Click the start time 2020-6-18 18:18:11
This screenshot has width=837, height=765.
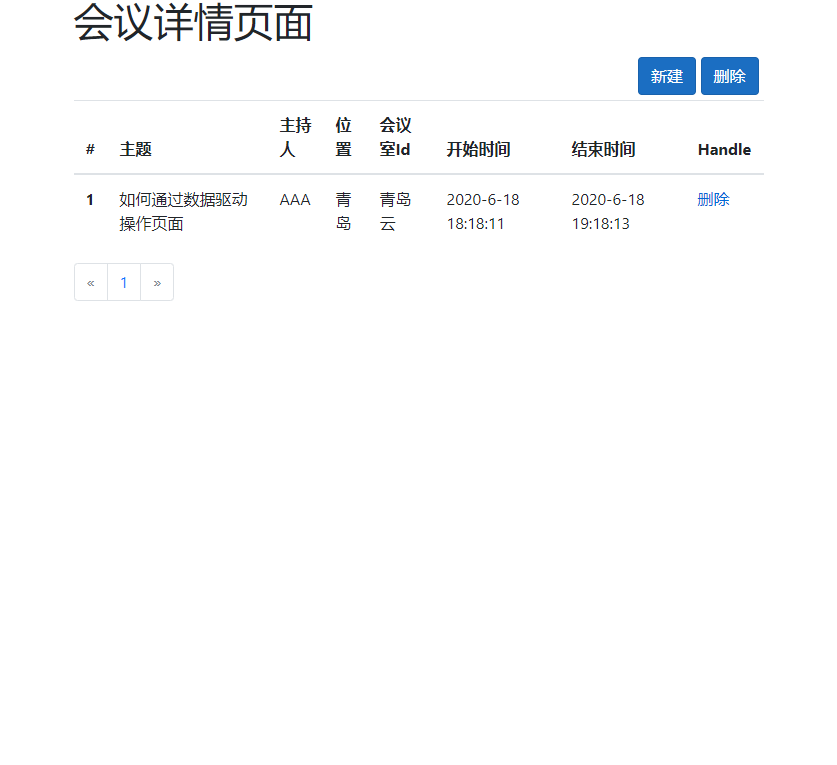coord(483,211)
